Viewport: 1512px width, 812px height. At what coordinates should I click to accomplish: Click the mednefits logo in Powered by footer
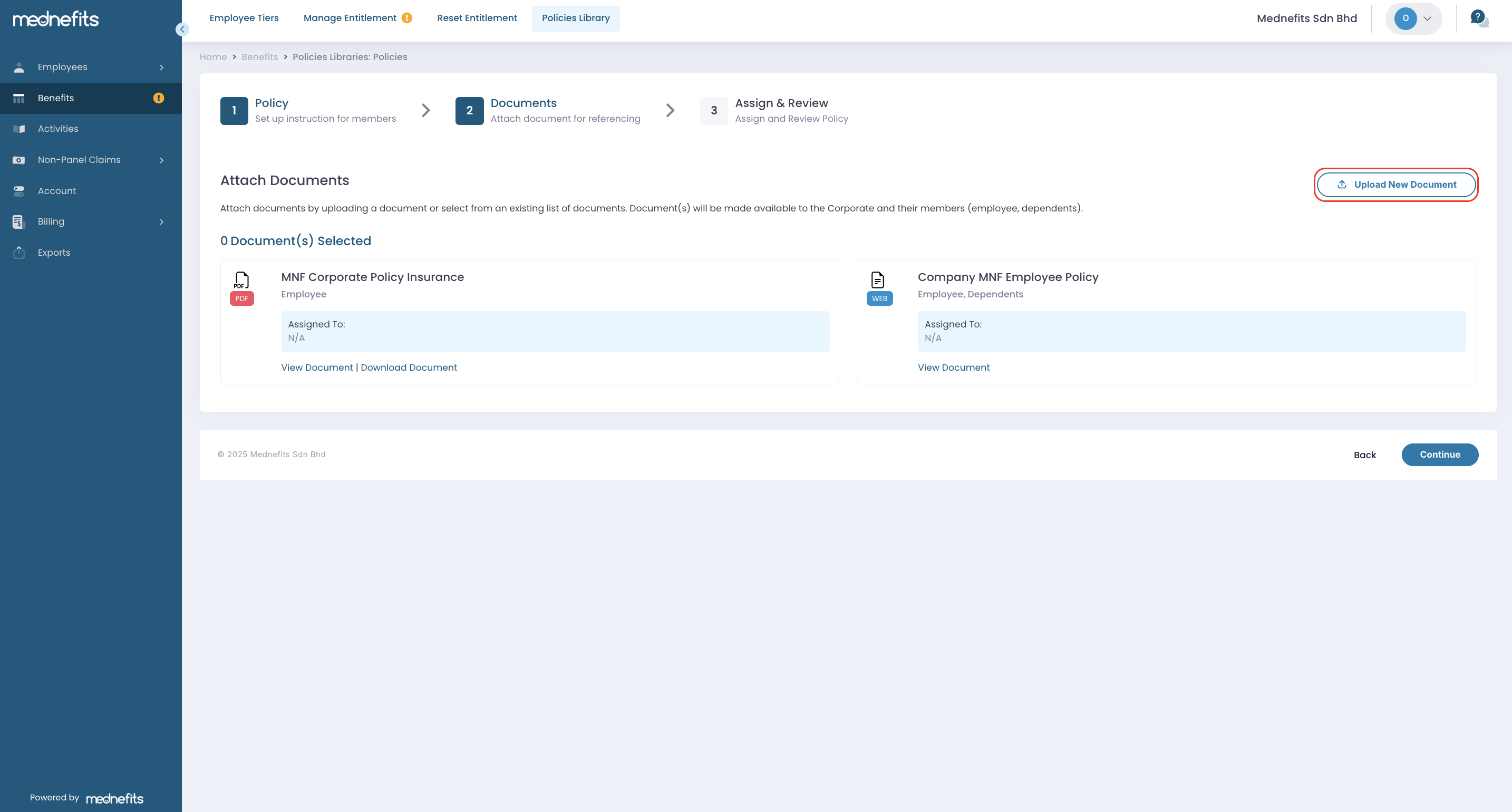coord(114,798)
